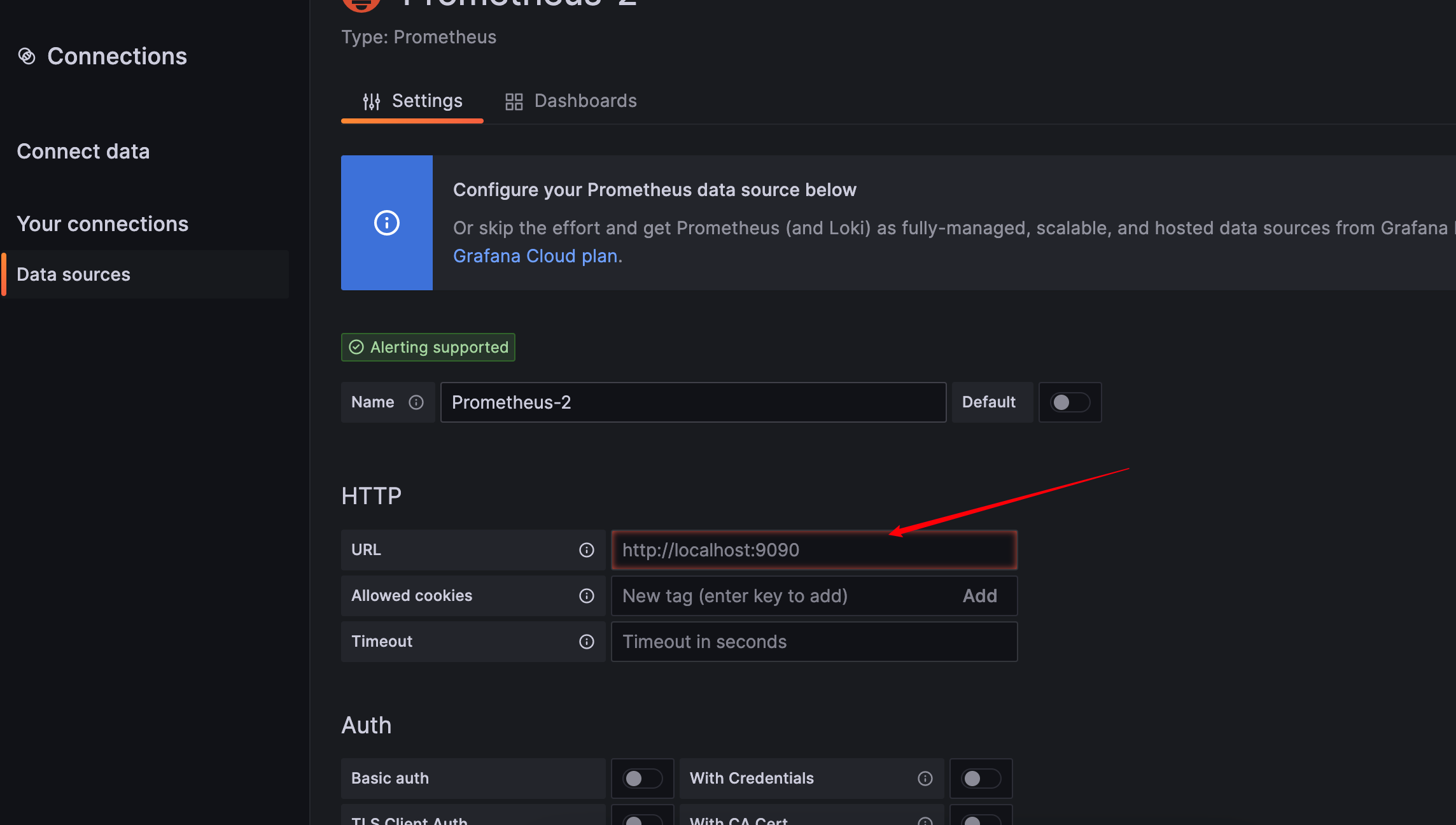Screen dimensions: 1456x825
Task: Click the Default label
Action: coord(989,402)
